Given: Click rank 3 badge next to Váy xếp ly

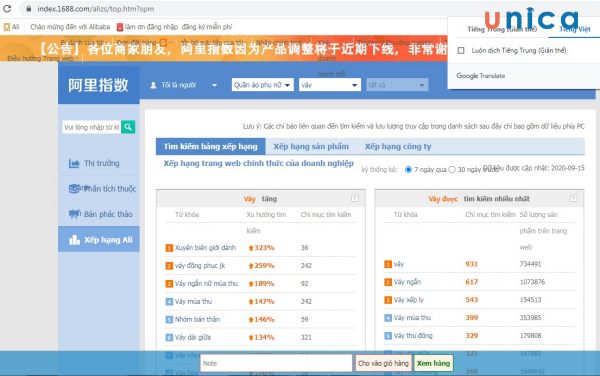Looking at the screenshot, I should click(388, 300).
